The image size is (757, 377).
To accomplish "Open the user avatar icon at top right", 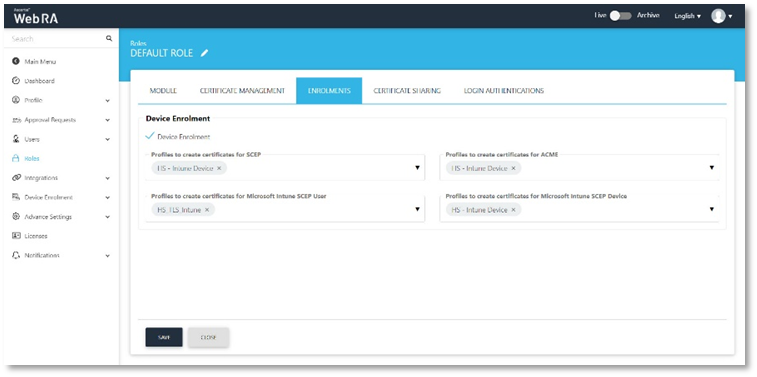I will click(718, 16).
